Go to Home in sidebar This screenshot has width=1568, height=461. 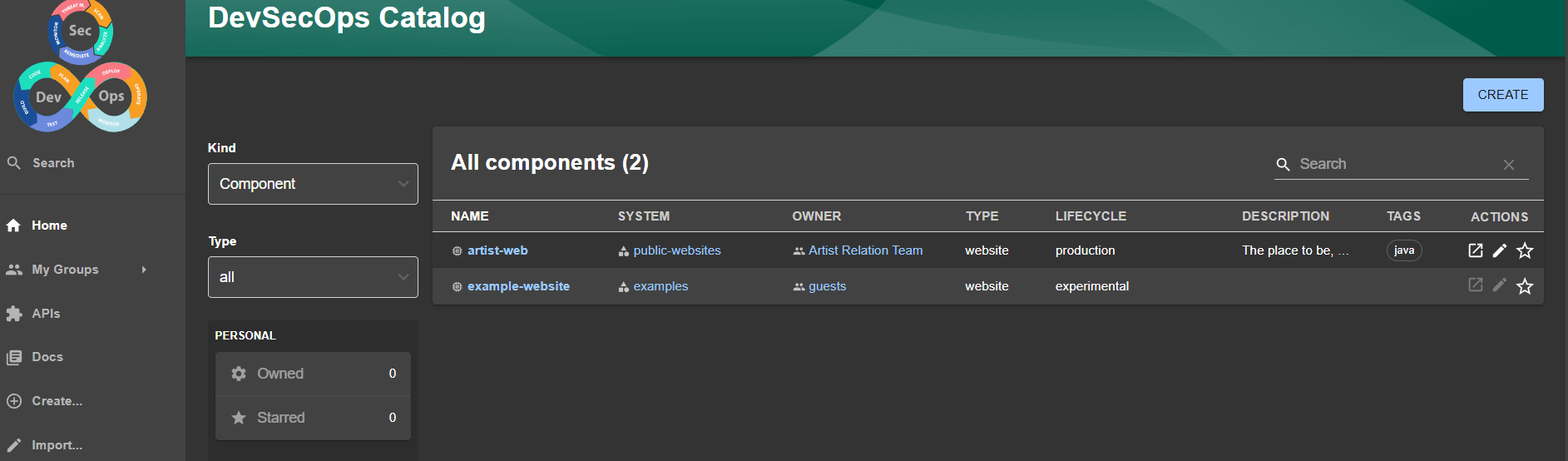49,226
